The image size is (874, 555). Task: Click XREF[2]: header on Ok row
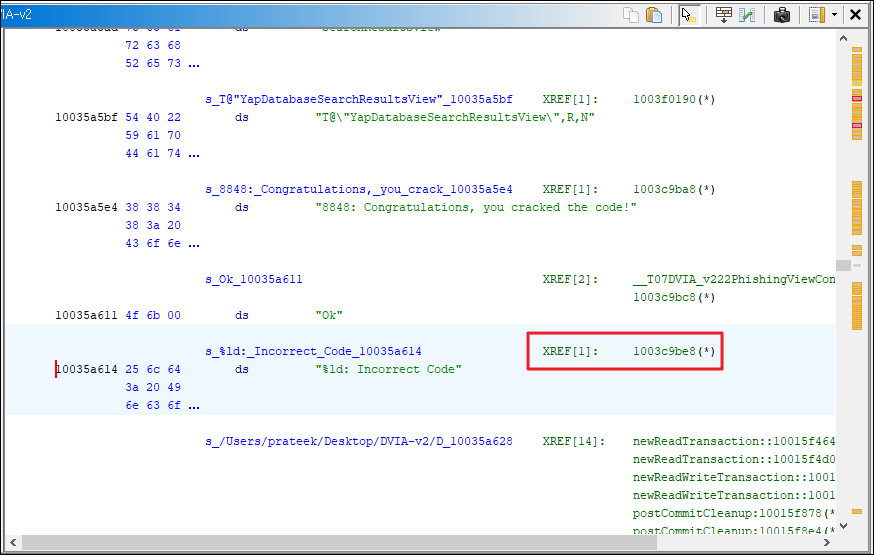pyautogui.click(x=570, y=280)
